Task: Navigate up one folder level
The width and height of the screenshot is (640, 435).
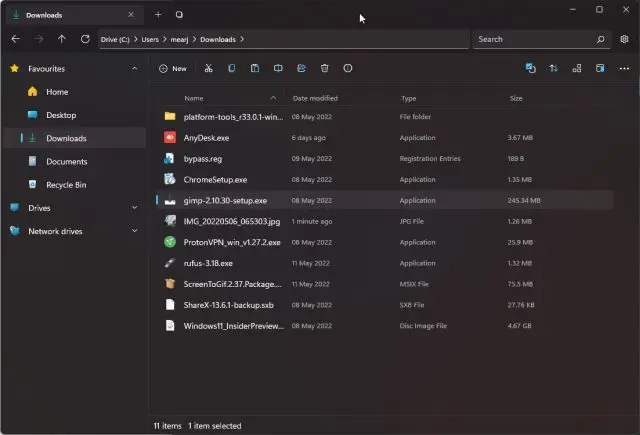Action: click(x=62, y=39)
